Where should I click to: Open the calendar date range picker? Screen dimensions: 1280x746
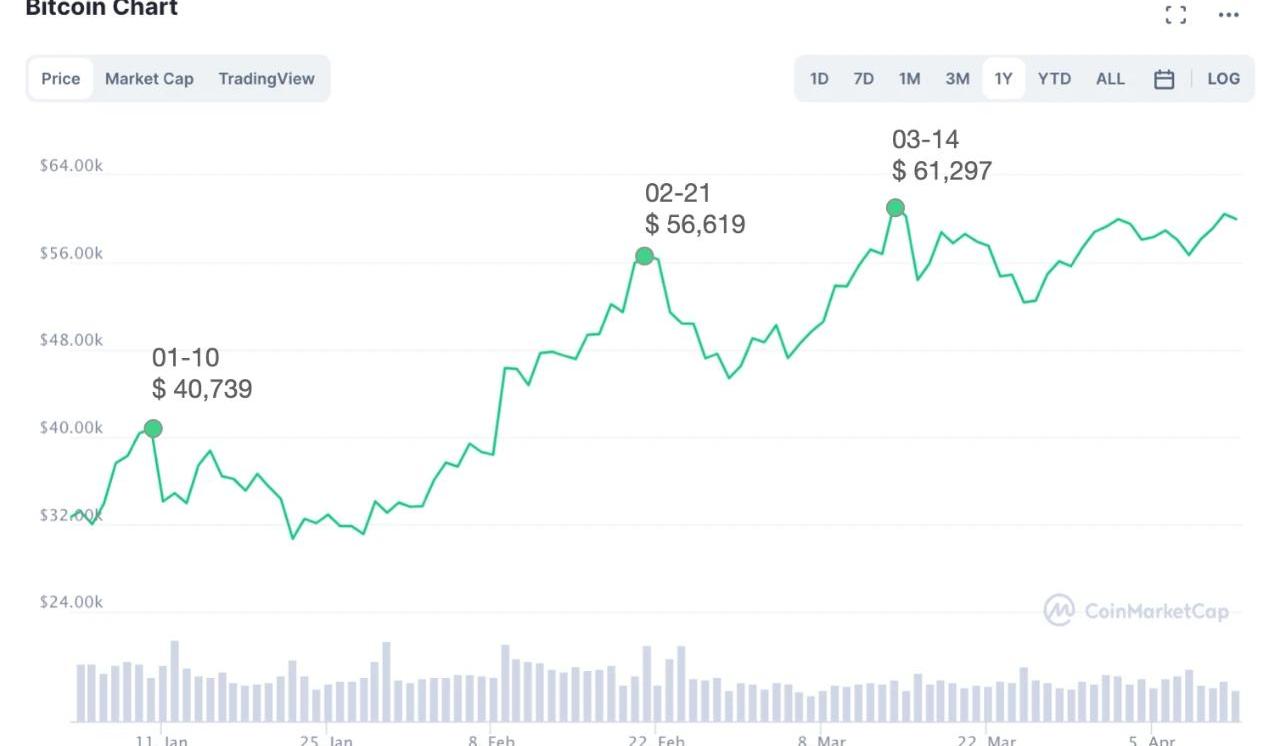click(x=1164, y=79)
